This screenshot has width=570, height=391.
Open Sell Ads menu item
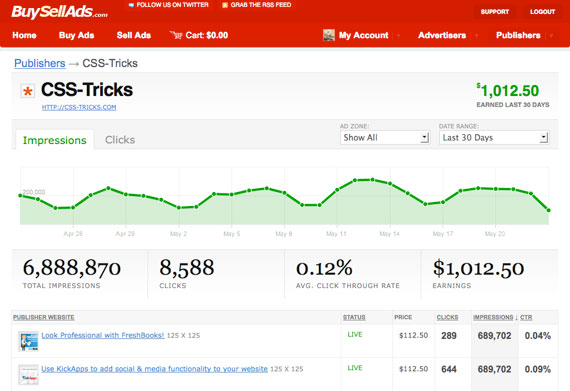[x=134, y=35]
